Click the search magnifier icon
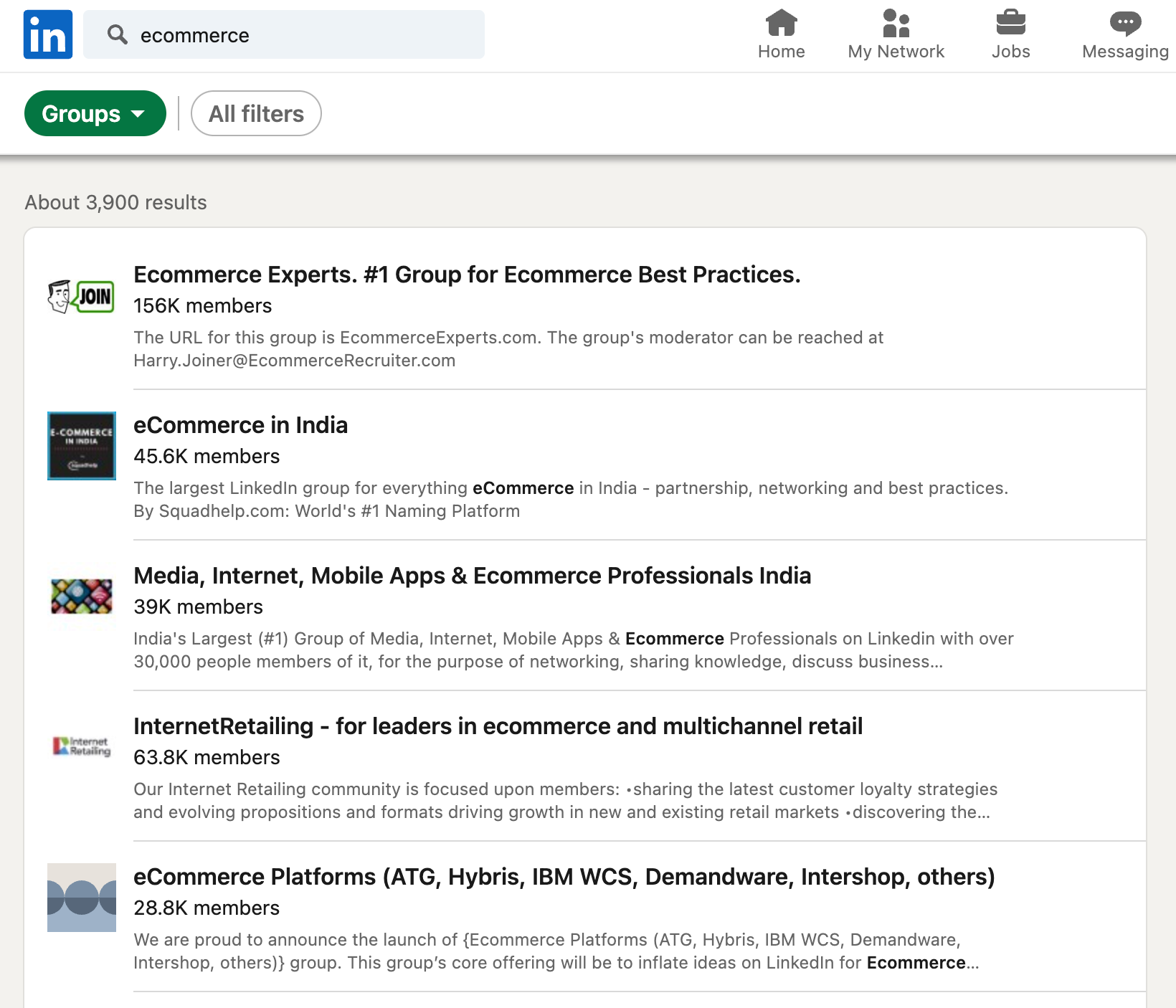The image size is (1176, 1008). [117, 34]
